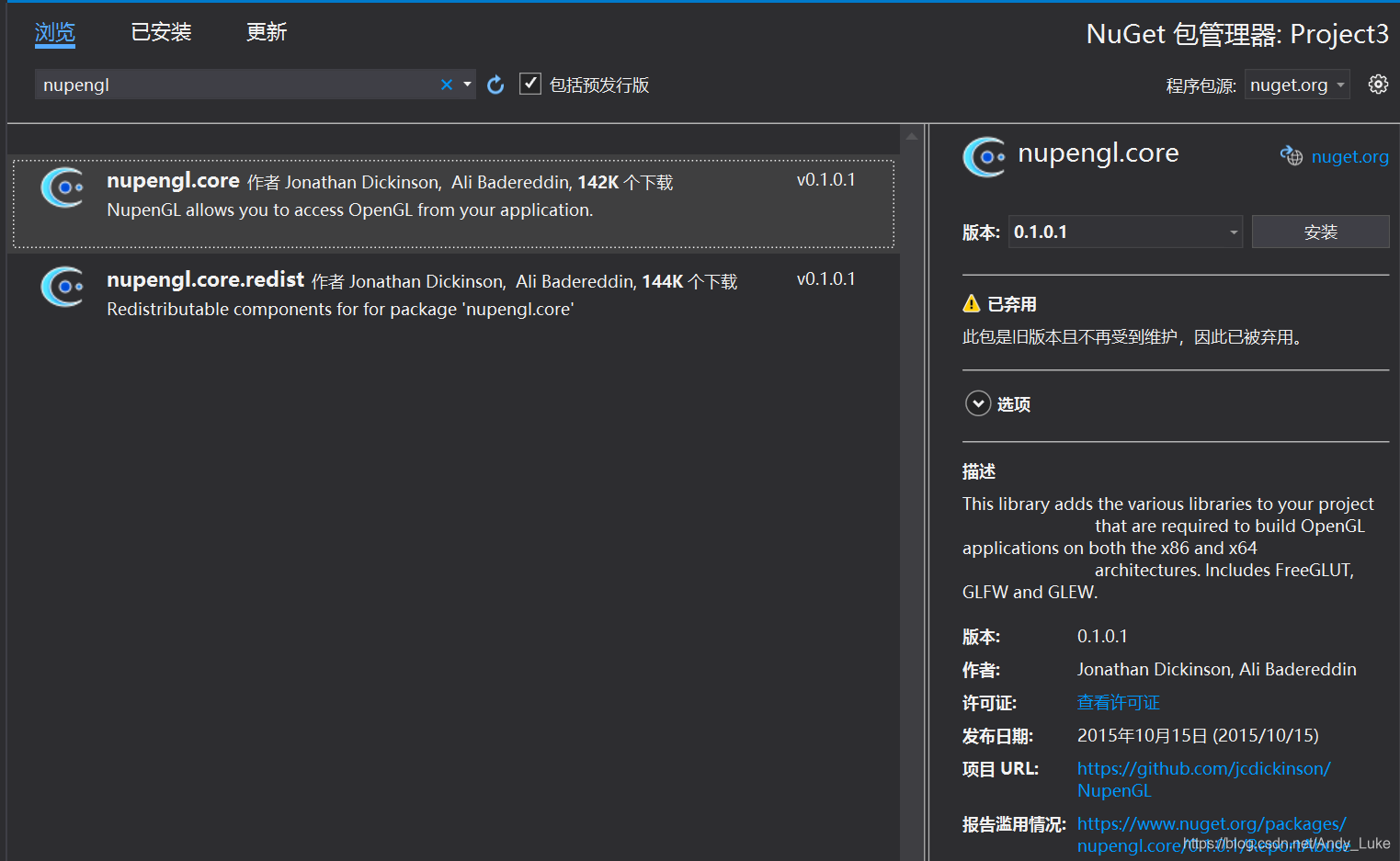
Task: Expand the options section chevron
Action: [978, 403]
